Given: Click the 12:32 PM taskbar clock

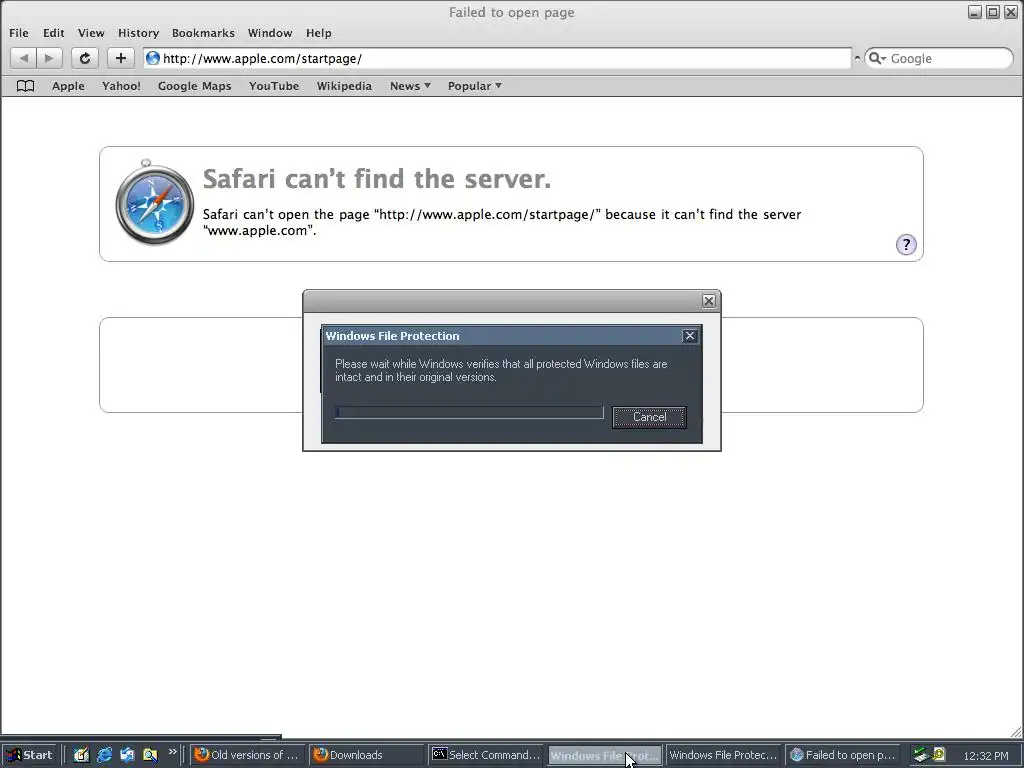Looking at the screenshot, I should click(985, 756).
